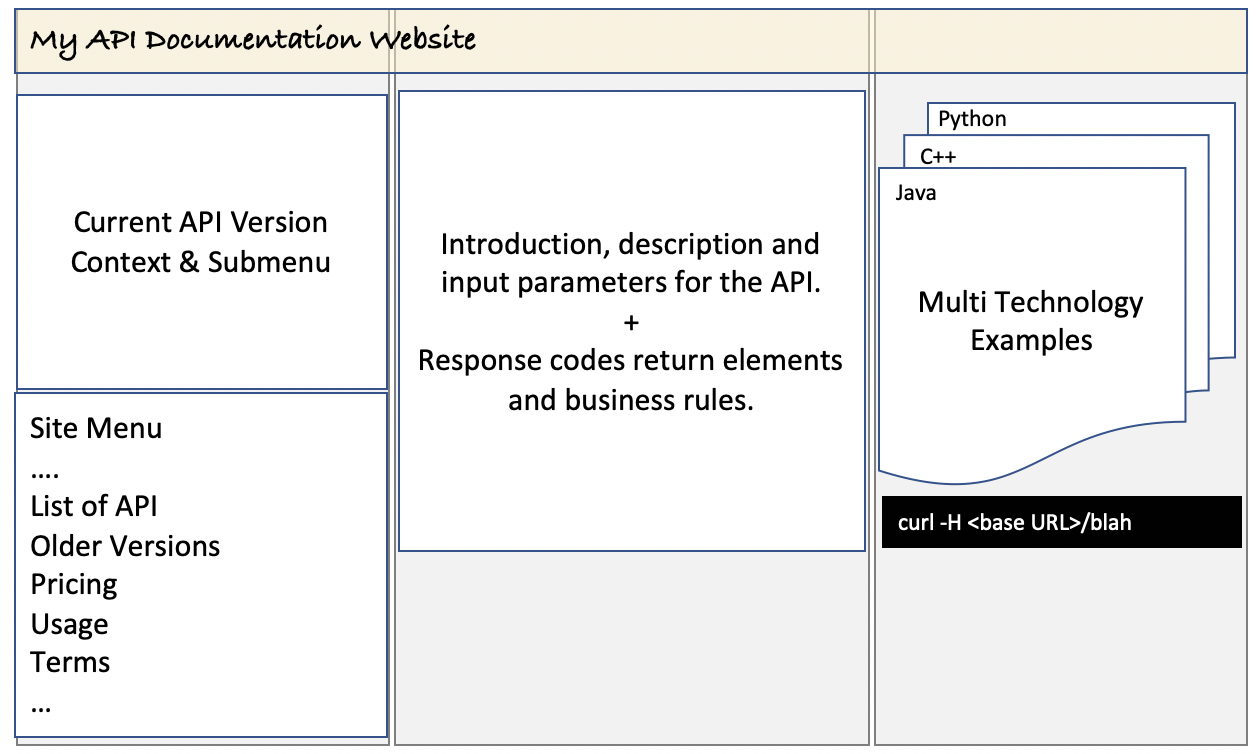The width and height of the screenshot is (1256, 754).
Task: Expand the trailing ellipsis below Terms
Action: point(41,706)
